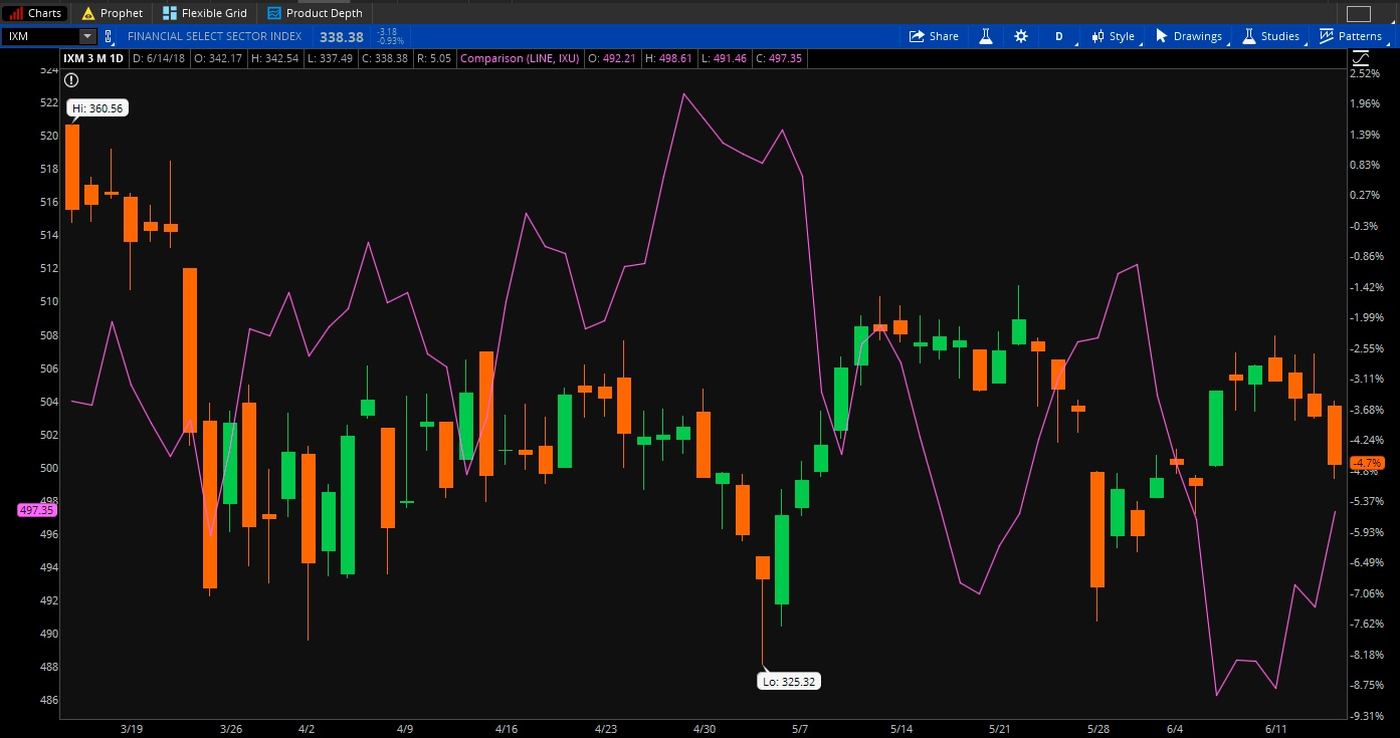The height and width of the screenshot is (738, 1400).
Task: Click the Share button
Action: click(x=934, y=36)
